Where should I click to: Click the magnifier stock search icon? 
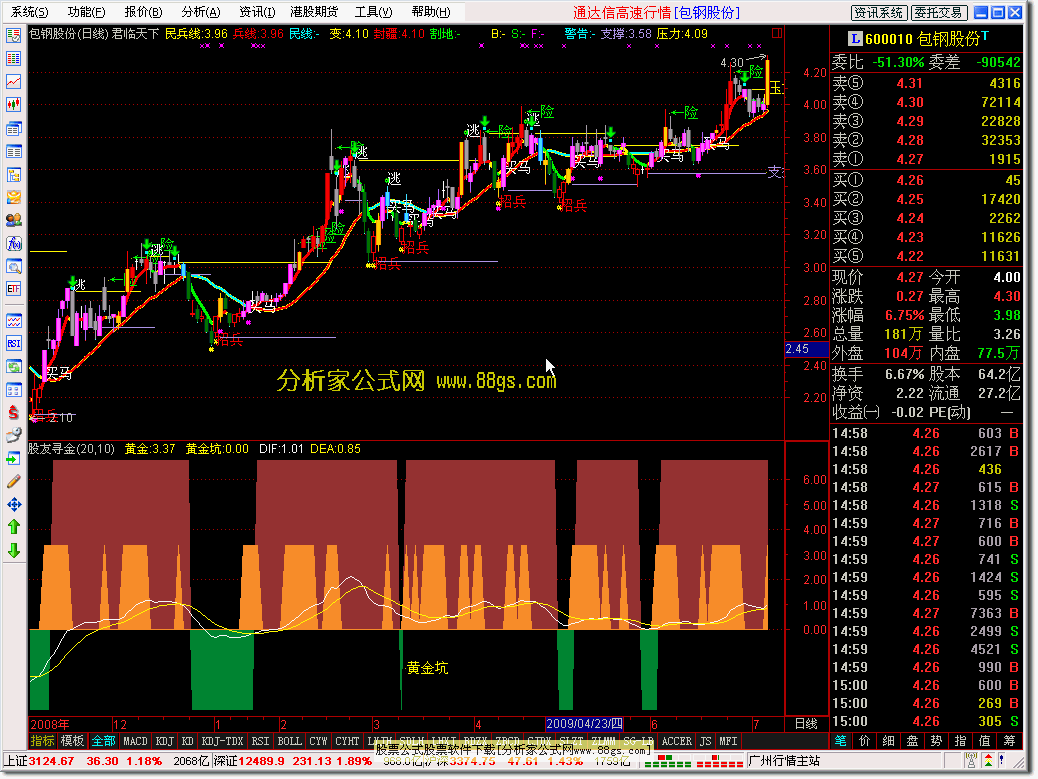tap(13, 267)
